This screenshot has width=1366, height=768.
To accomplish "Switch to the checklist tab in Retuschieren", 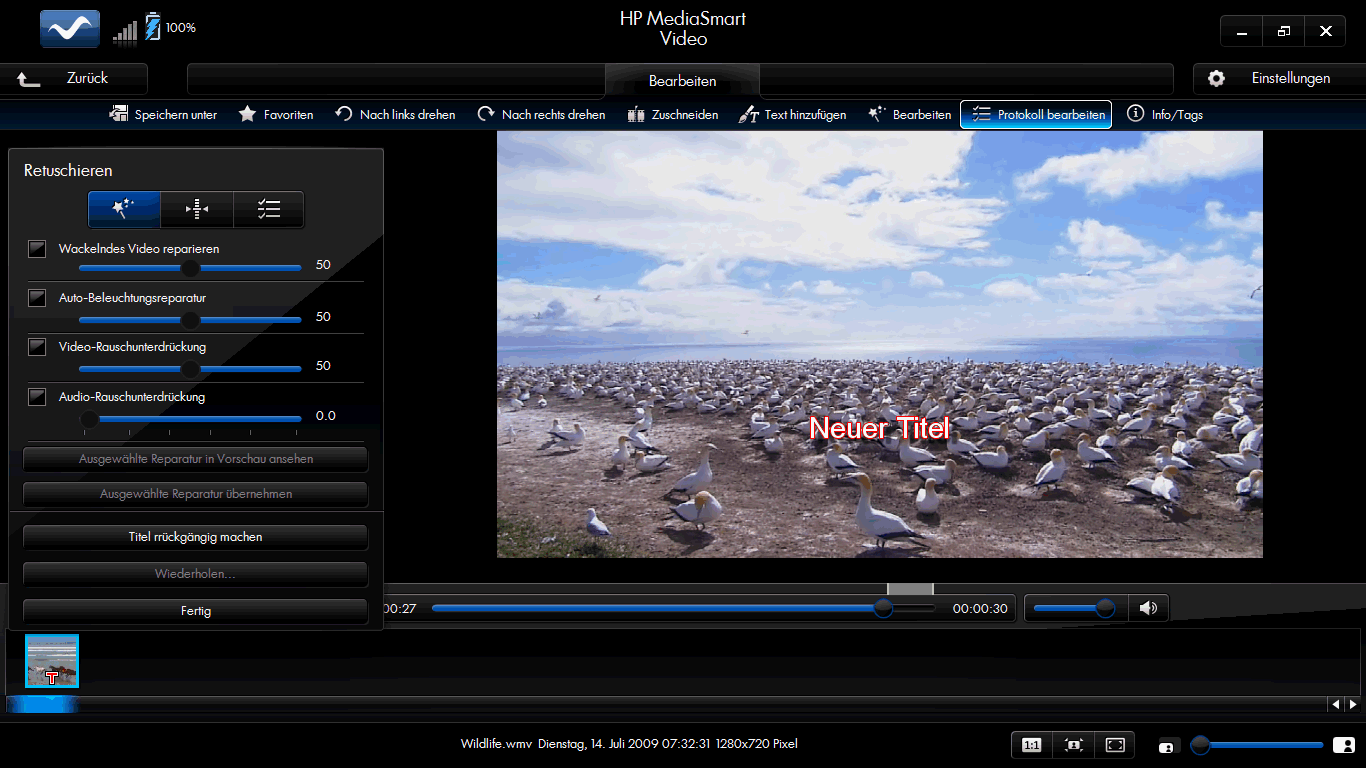I will pos(268,210).
